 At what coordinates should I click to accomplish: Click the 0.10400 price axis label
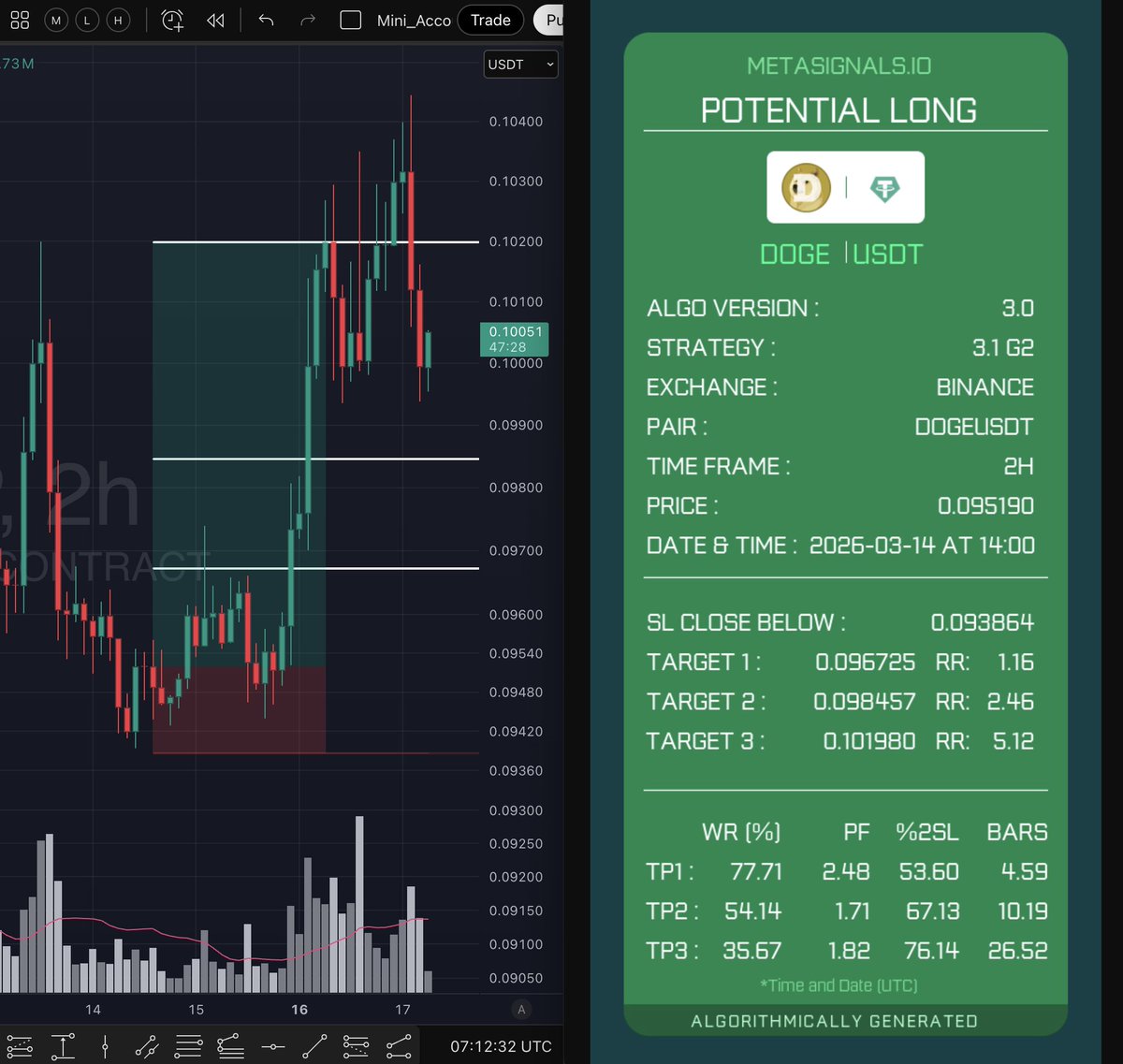coord(516,122)
